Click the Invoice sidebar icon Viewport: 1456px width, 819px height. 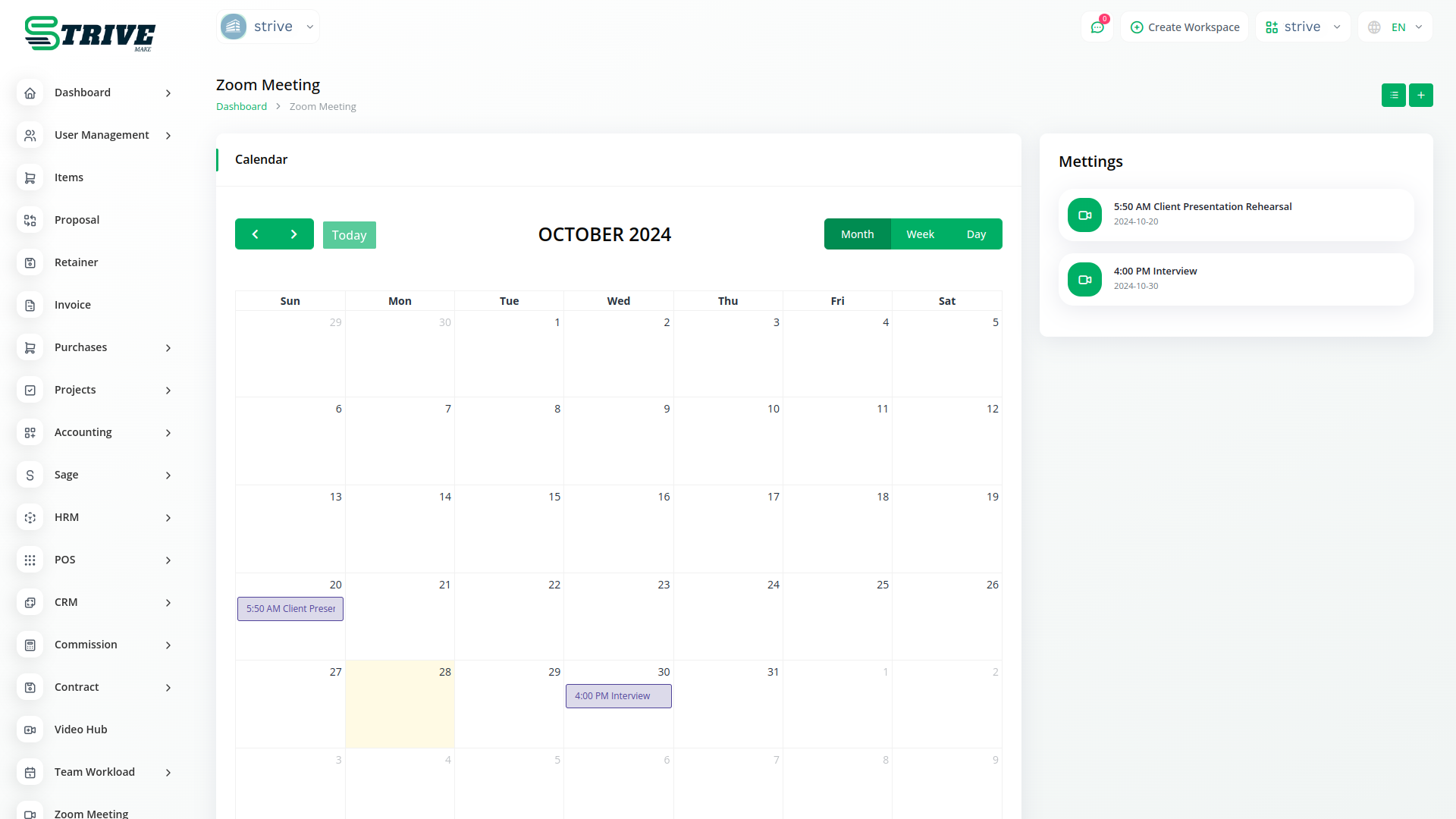pos(30,305)
